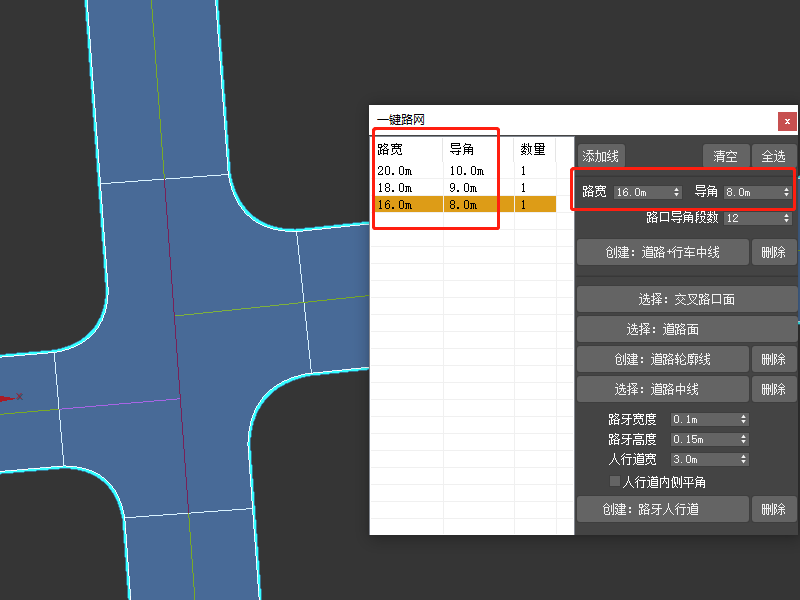Click the 路牙宽度 spinner arrows
800x600 pixels.
click(x=744, y=419)
